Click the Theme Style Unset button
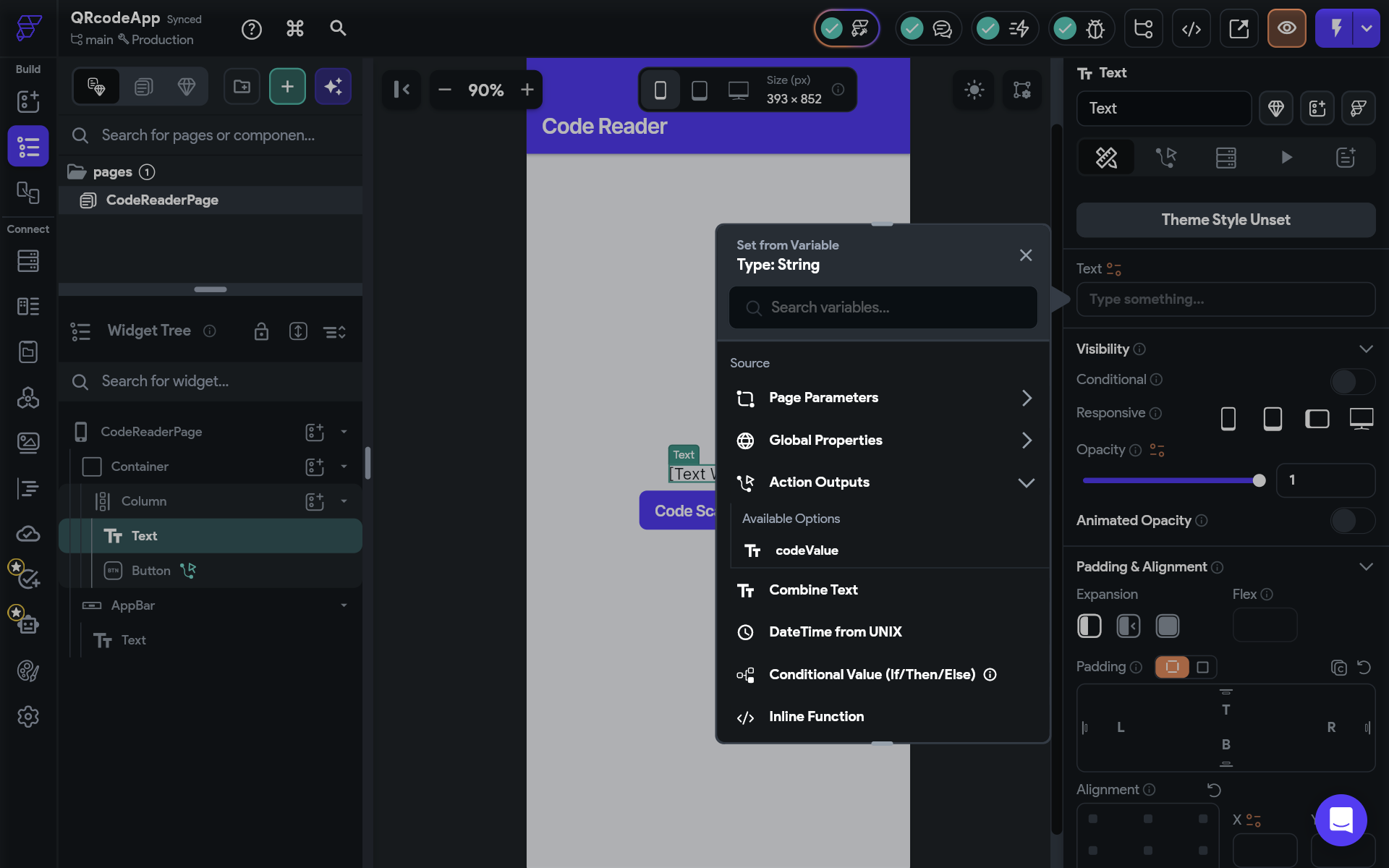This screenshot has width=1389, height=868. point(1226,220)
